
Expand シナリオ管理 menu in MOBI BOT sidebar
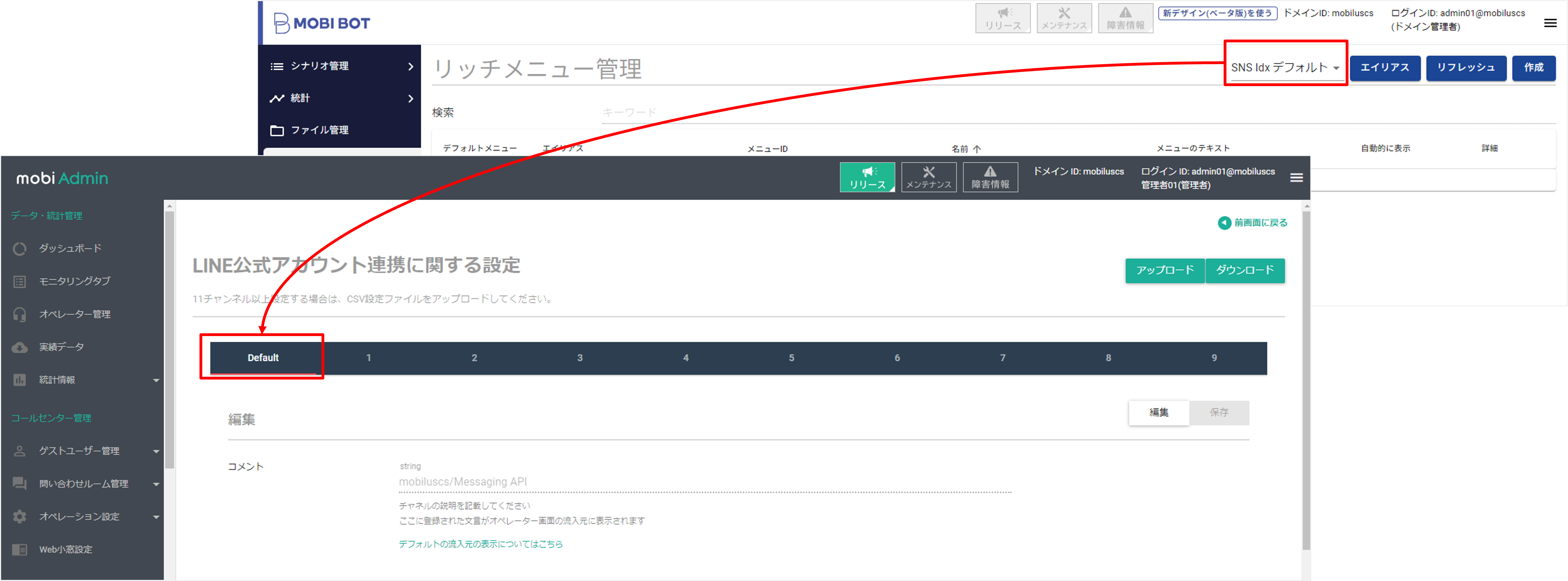(x=411, y=66)
